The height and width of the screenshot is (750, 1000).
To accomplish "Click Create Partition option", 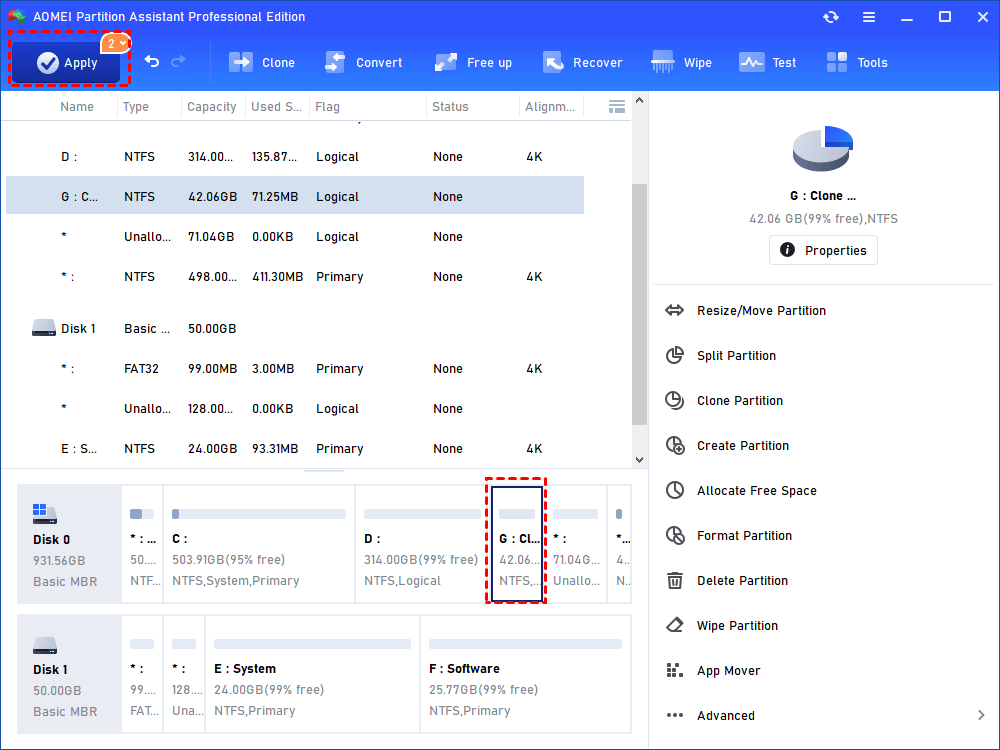I will [742, 446].
